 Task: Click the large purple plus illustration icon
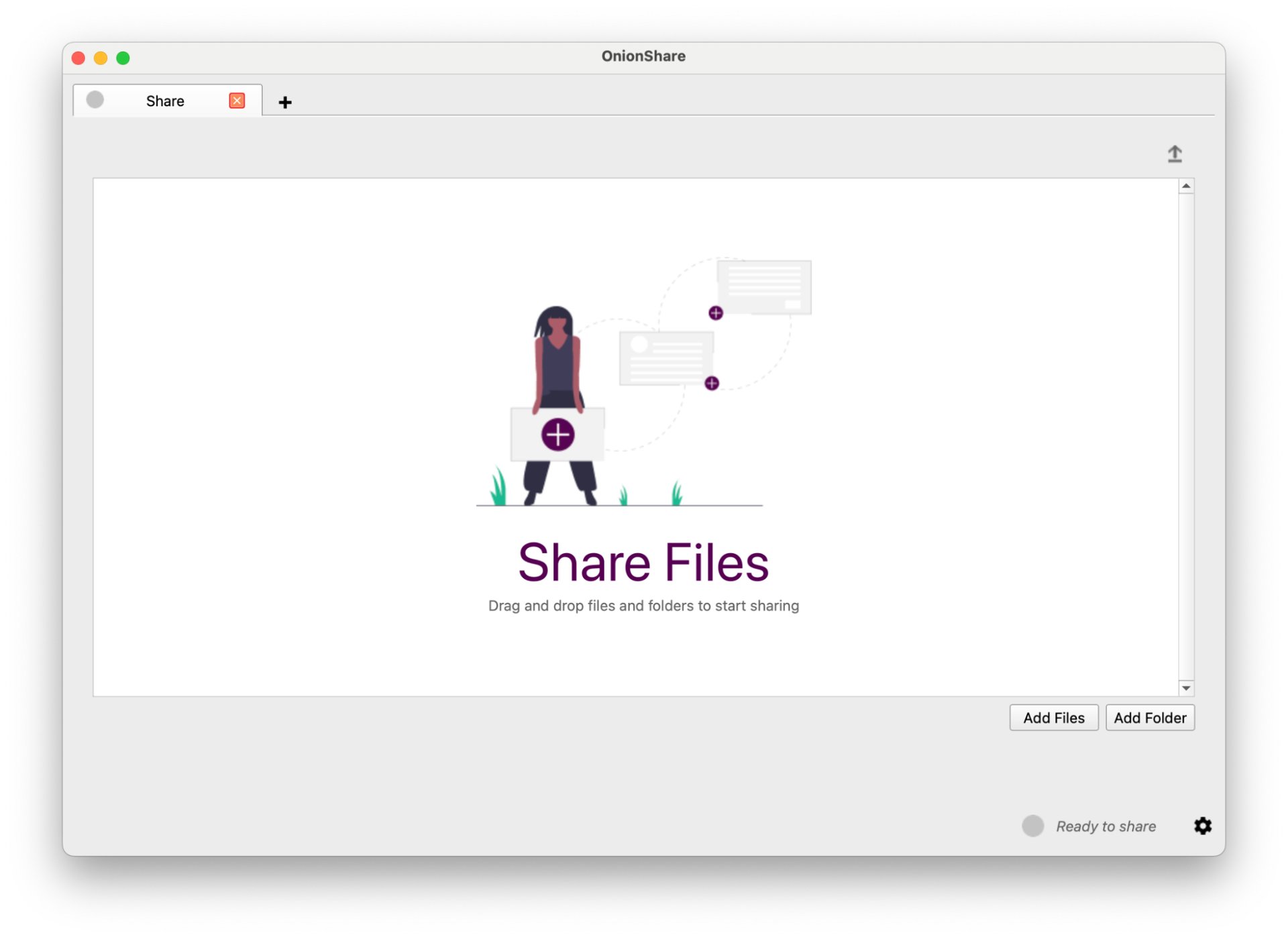point(557,435)
